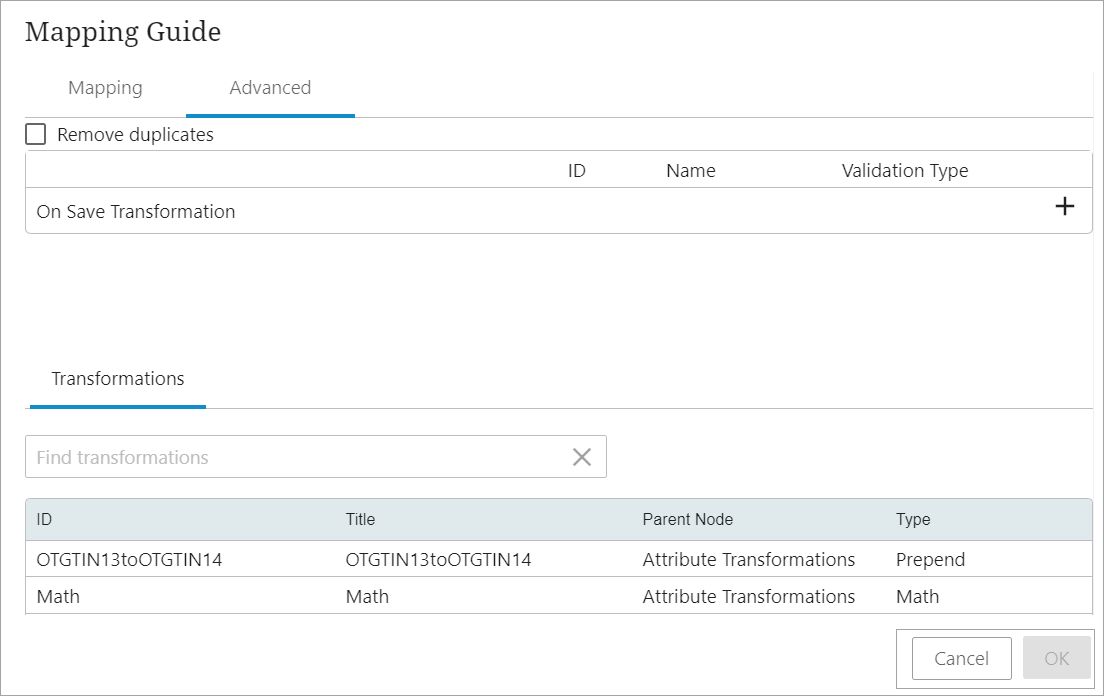1104x696 pixels.
Task: Select the OTGTIN13toOTGTIN14 row by its ID cell
Action: click(129, 559)
